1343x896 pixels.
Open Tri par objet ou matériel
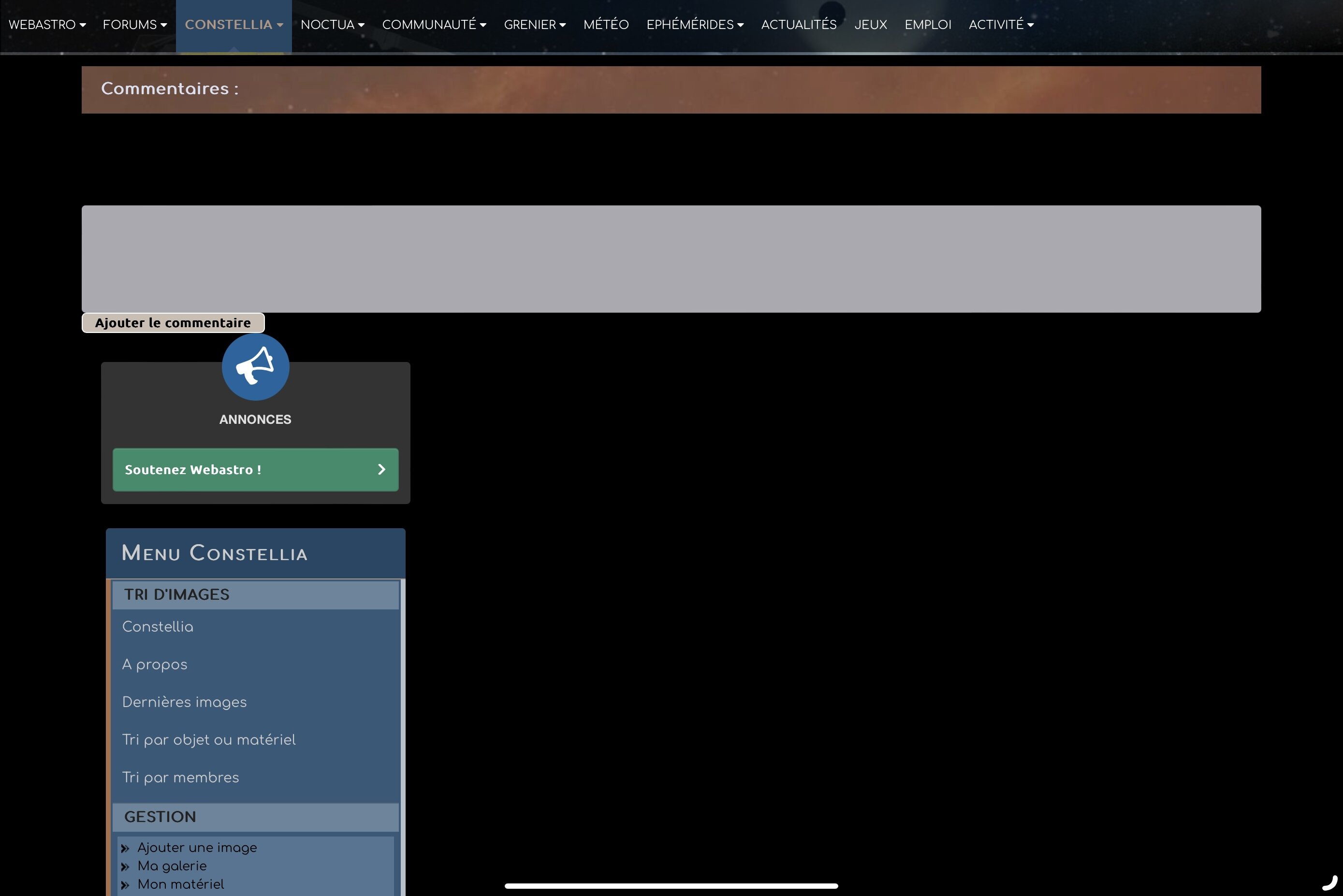click(x=209, y=740)
